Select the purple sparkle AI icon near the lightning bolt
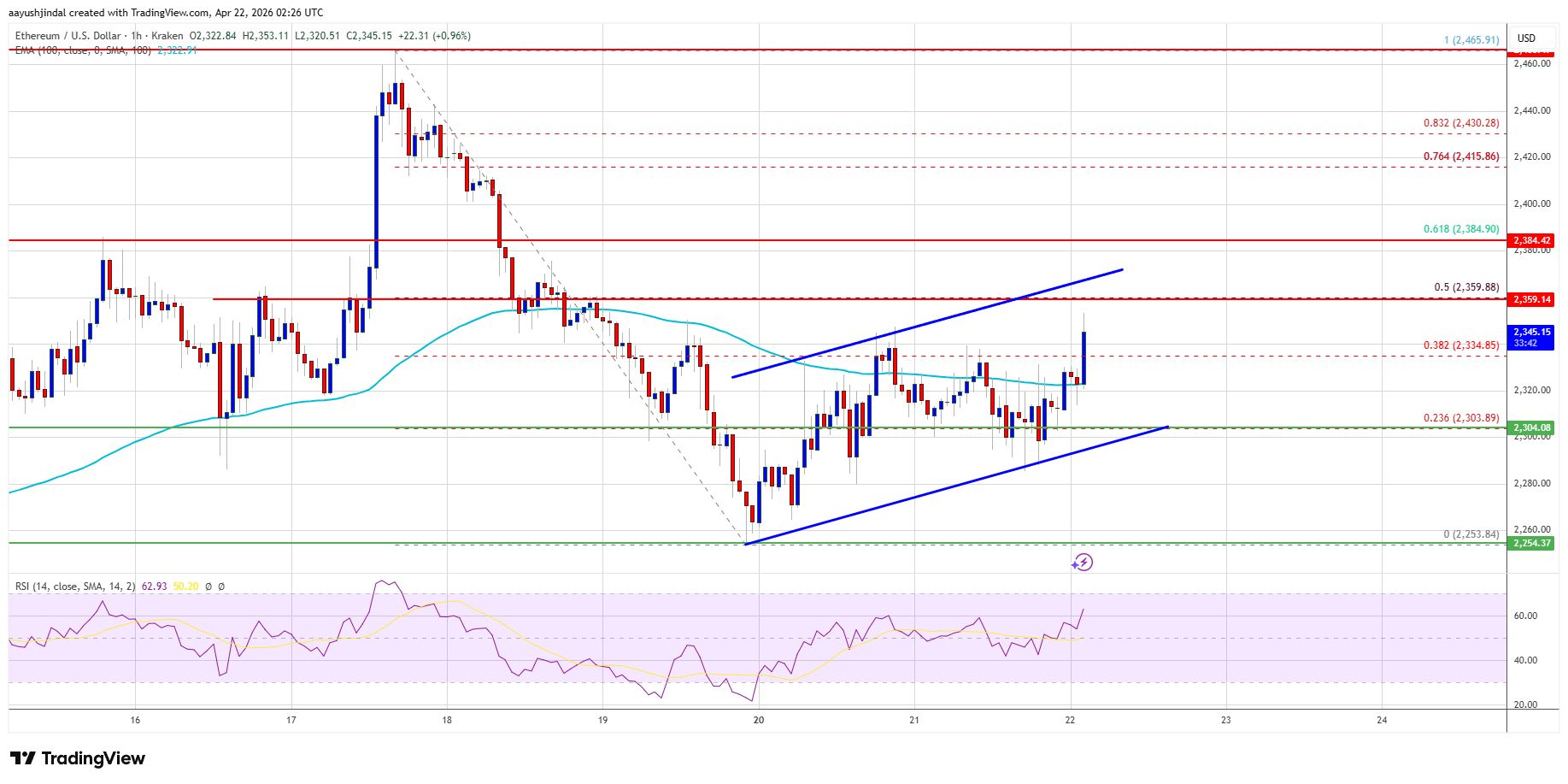The image size is (1568, 784). pos(1074,566)
